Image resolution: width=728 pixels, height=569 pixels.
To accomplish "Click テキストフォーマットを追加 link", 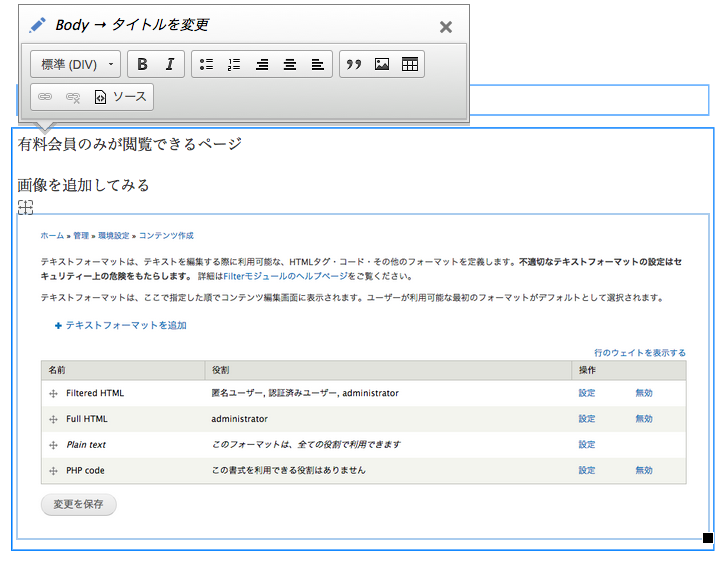I will click(121, 325).
